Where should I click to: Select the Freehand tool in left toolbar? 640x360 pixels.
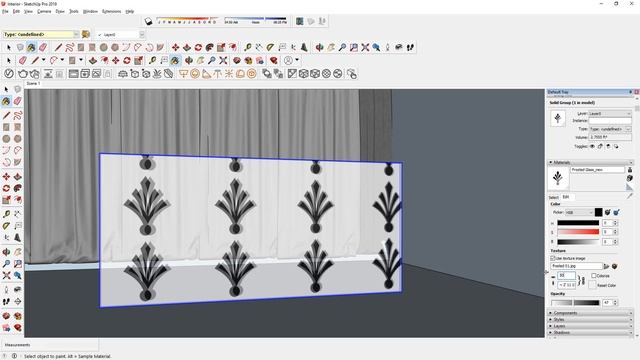tap(18, 116)
